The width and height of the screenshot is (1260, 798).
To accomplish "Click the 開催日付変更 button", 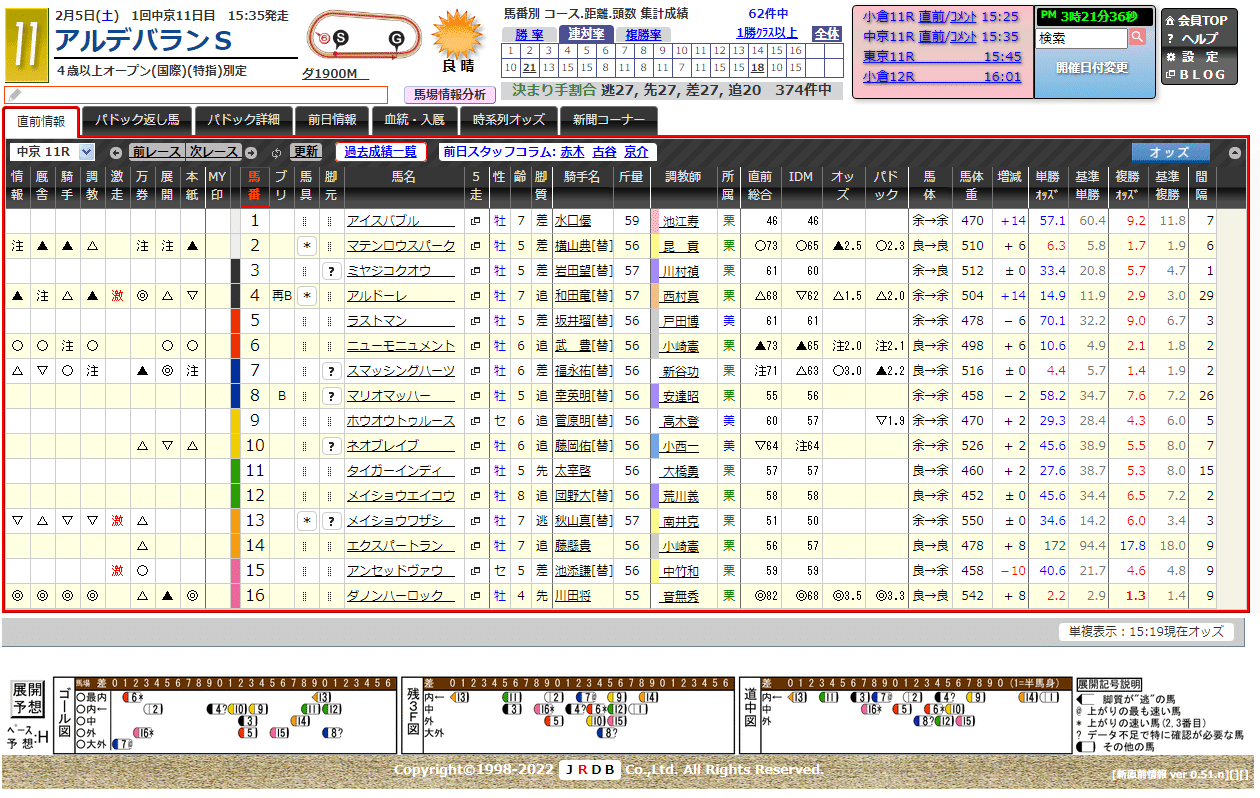I will (1091, 68).
